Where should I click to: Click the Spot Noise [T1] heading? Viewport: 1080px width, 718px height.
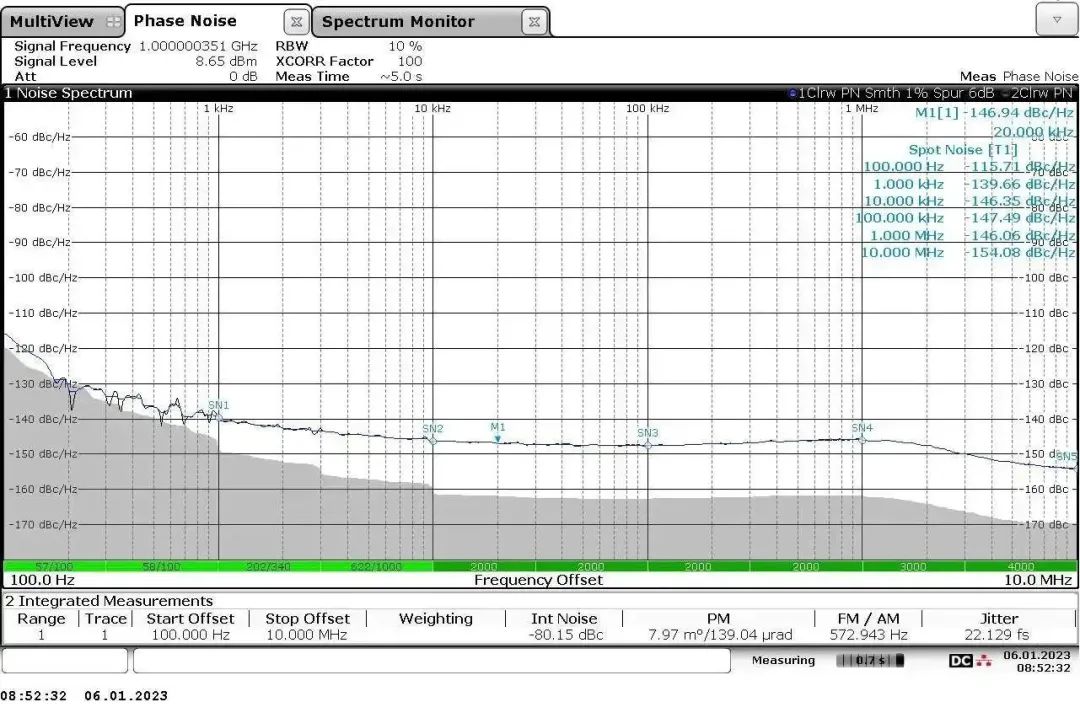click(962, 150)
